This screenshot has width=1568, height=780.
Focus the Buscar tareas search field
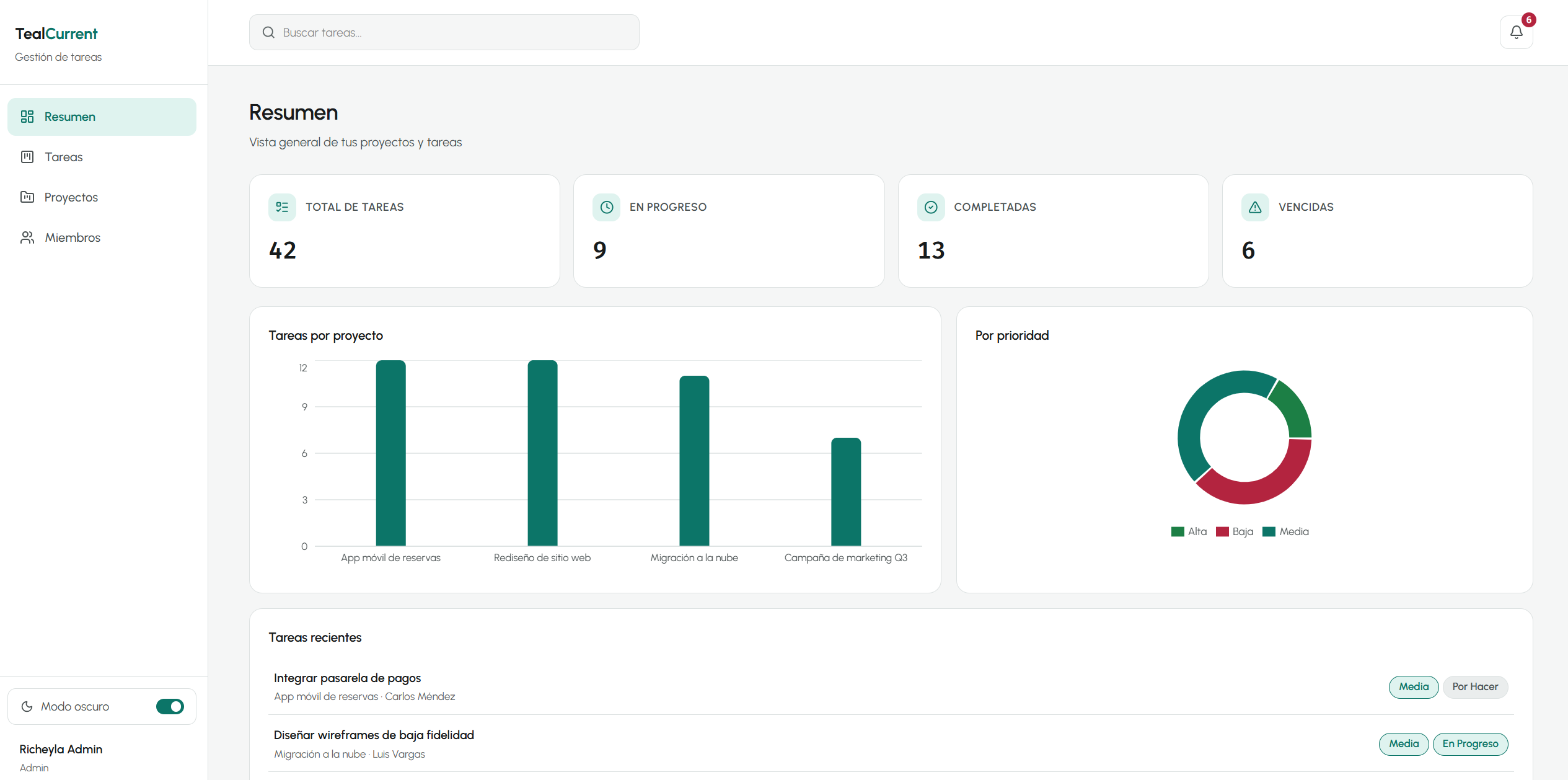pyautogui.click(x=444, y=32)
